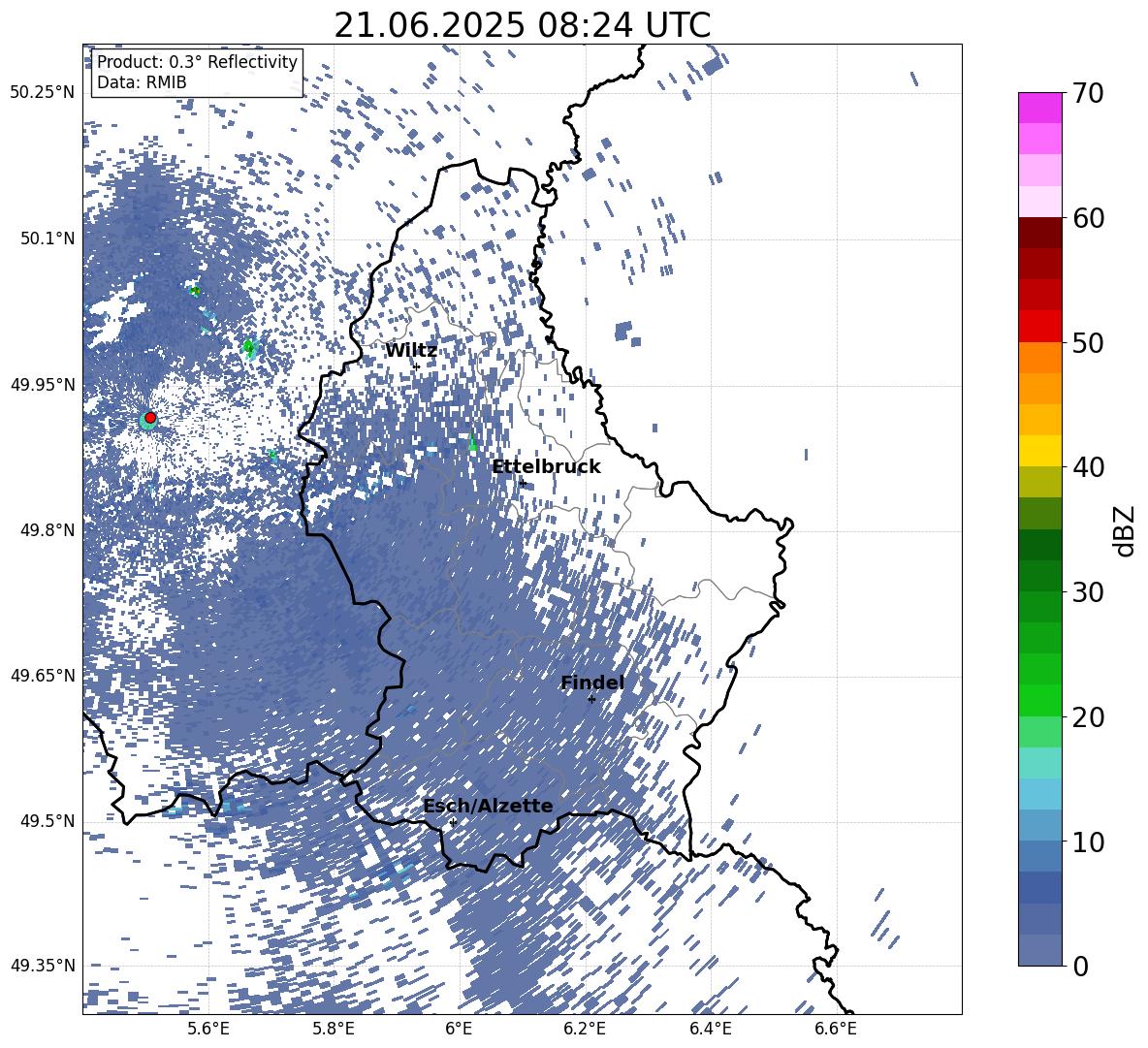Viewport: 1148px width, 1048px height.
Task: Click the 'Data: RMIB' text
Action: coord(142,82)
